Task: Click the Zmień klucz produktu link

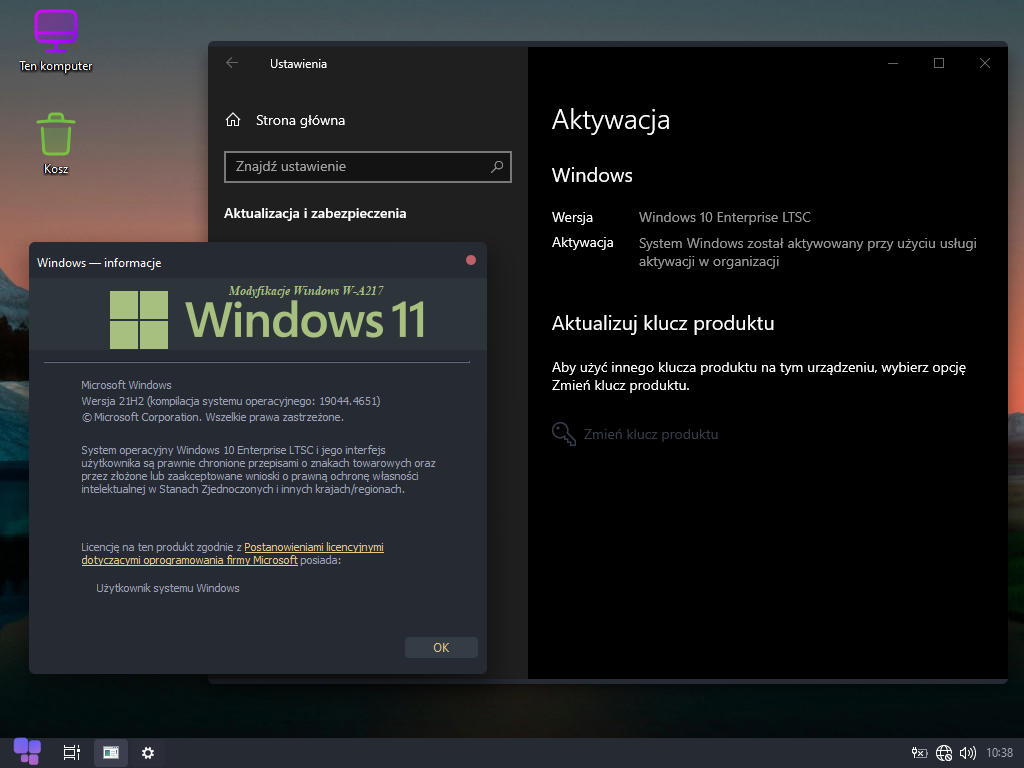Action: [651, 434]
